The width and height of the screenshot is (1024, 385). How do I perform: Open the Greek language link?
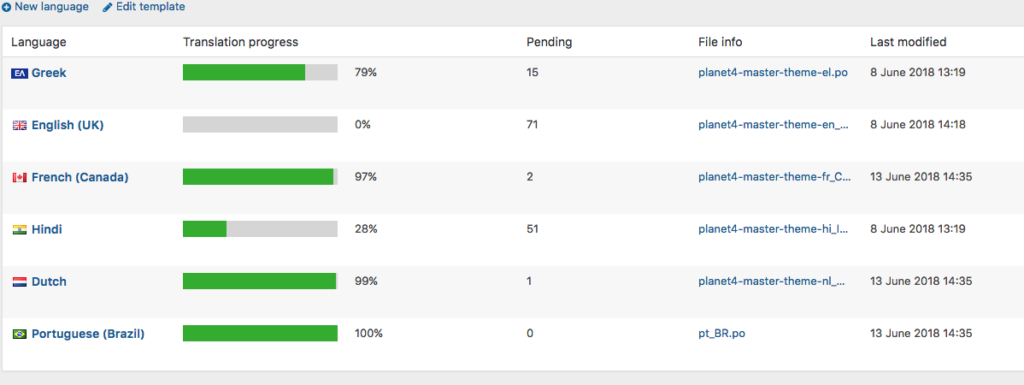coord(49,73)
